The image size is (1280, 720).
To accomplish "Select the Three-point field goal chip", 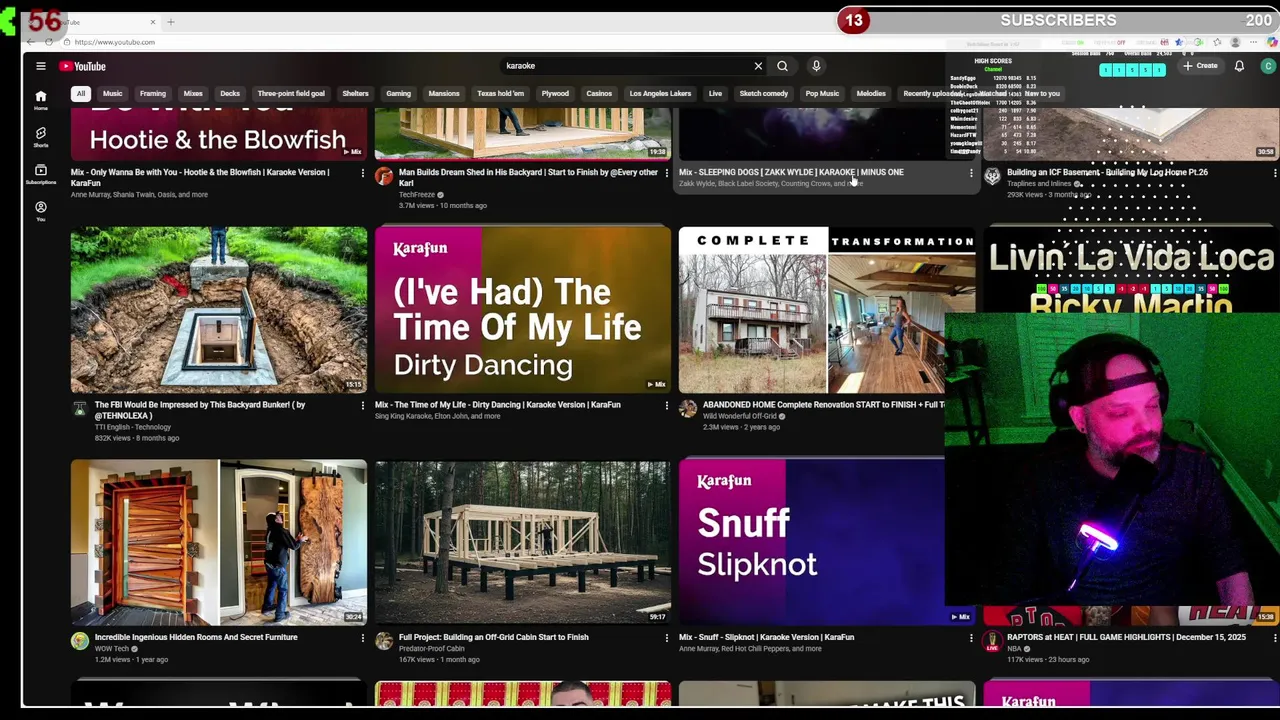I will pyautogui.click(x=291, y=94).
